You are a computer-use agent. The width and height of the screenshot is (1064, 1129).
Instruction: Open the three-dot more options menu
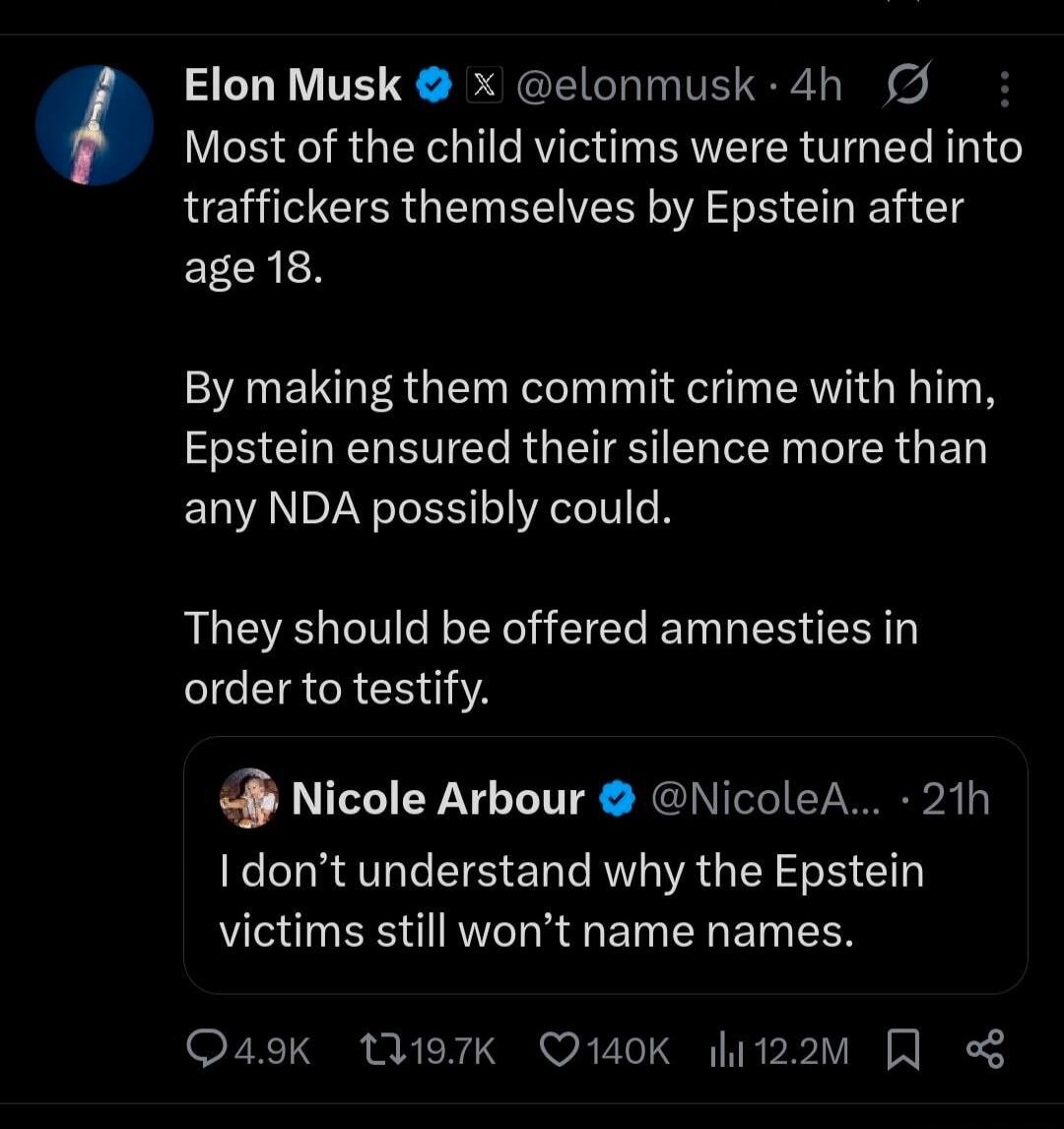(1004, 87)
